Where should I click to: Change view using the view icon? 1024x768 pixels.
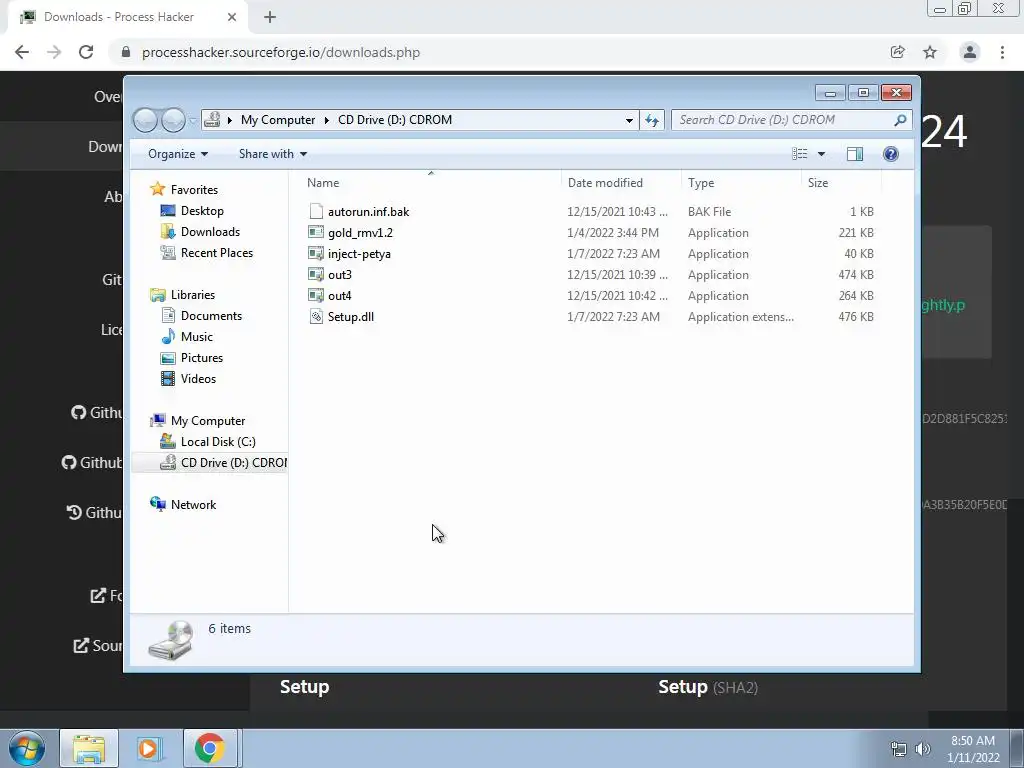tap(799, 153)
